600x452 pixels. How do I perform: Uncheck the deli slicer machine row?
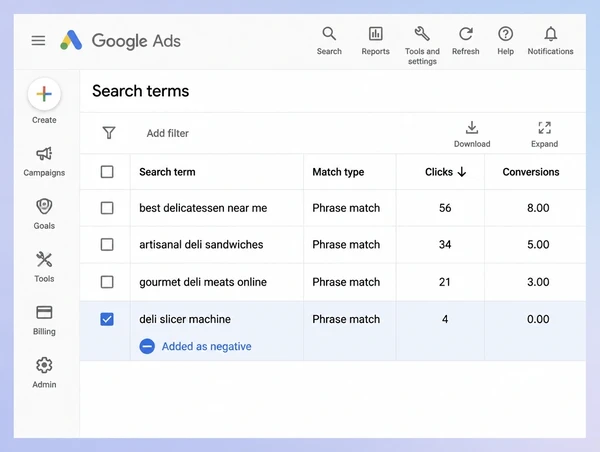pyautogui.click(x=107, y=319)
